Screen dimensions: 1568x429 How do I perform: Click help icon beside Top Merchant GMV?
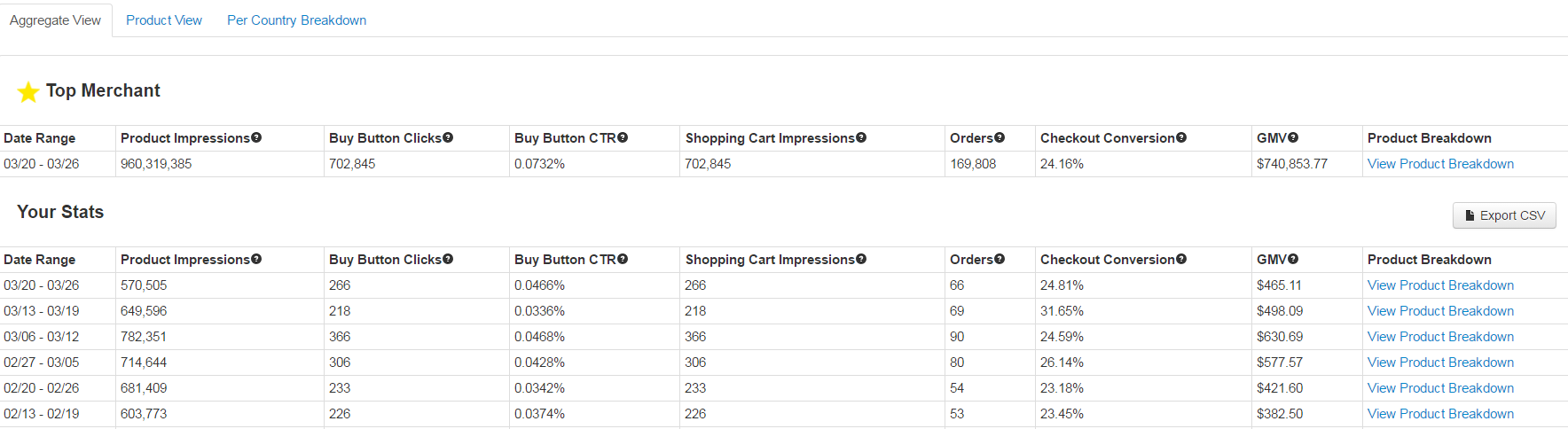coord(1293,137)
